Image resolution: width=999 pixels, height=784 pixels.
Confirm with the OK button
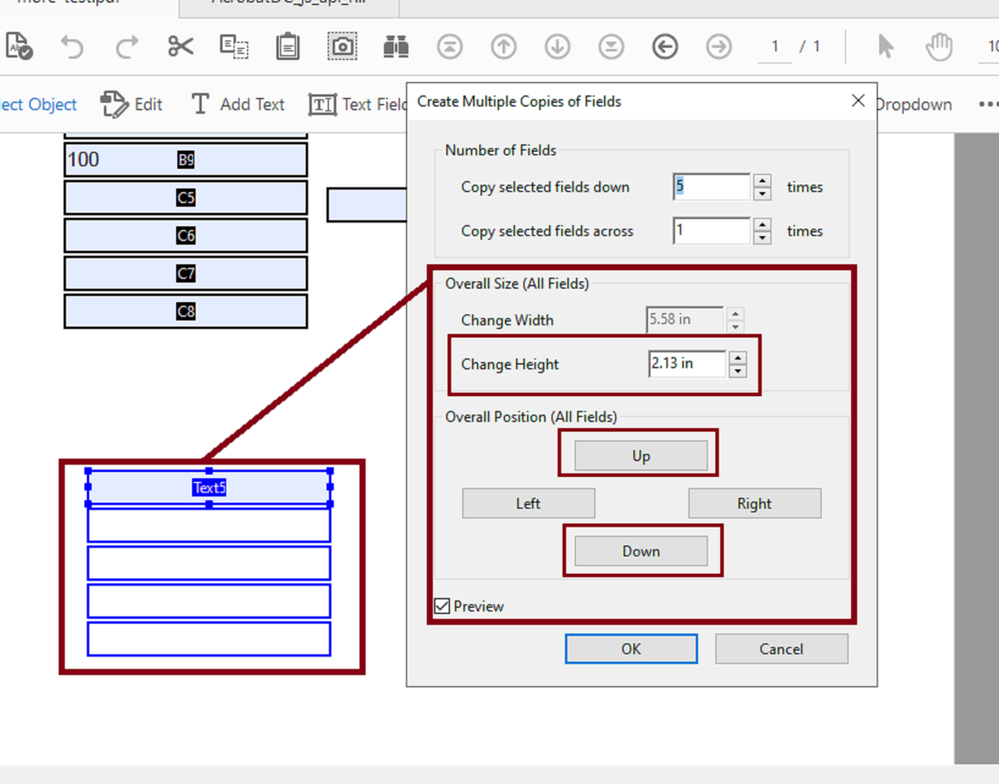click(x=631, y=649)
